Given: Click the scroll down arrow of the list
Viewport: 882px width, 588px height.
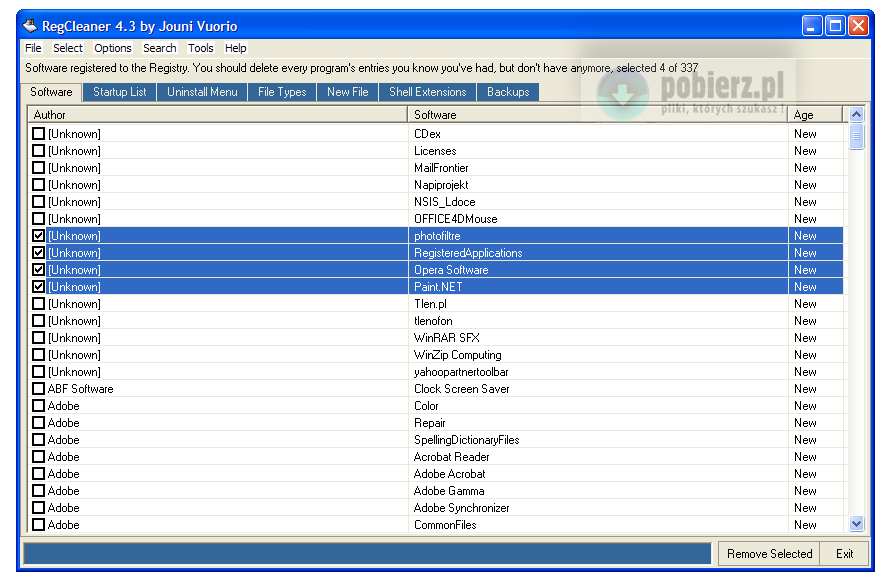Looking at the screenshot, I should pos(856,524).
